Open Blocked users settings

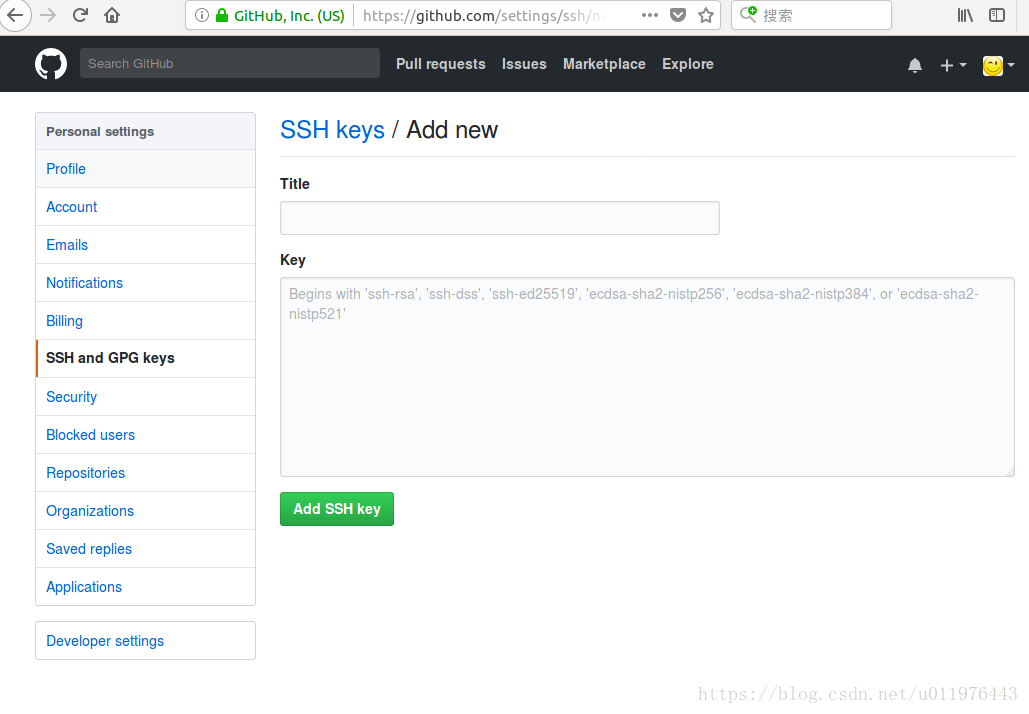(145, 435)
